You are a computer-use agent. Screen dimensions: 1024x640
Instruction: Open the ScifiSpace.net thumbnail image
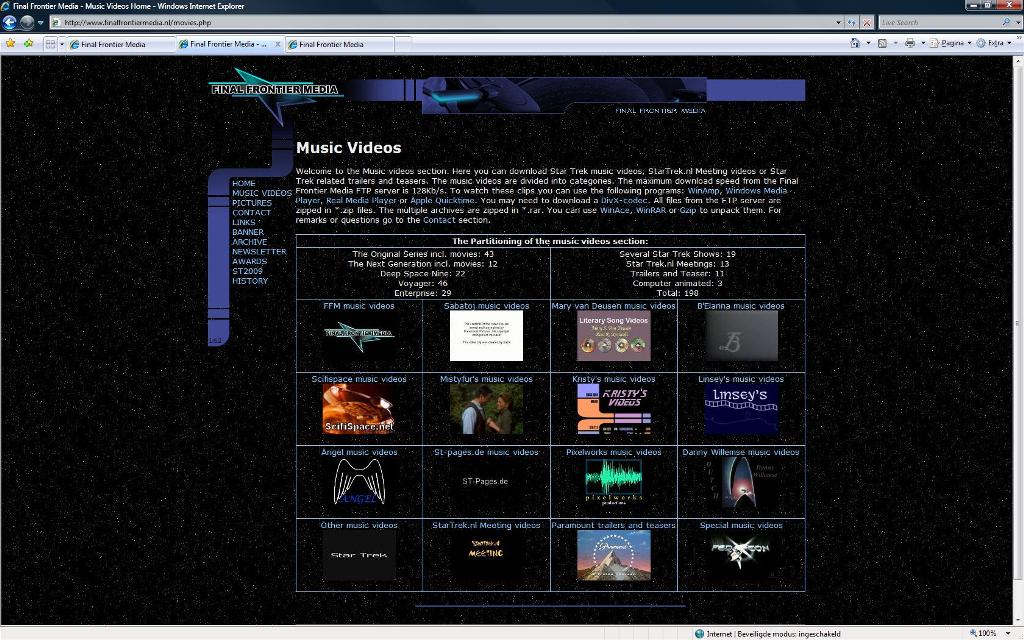coord(359,409)
